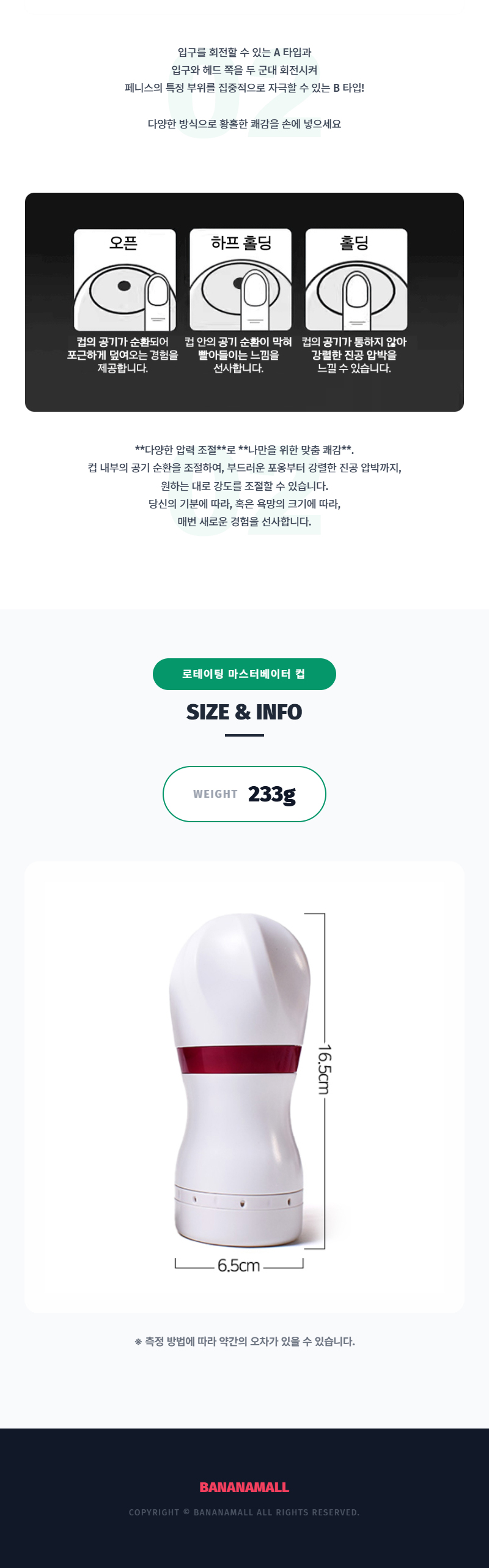Click the 16.5cm height measurement label

(x=324, y=1069)
